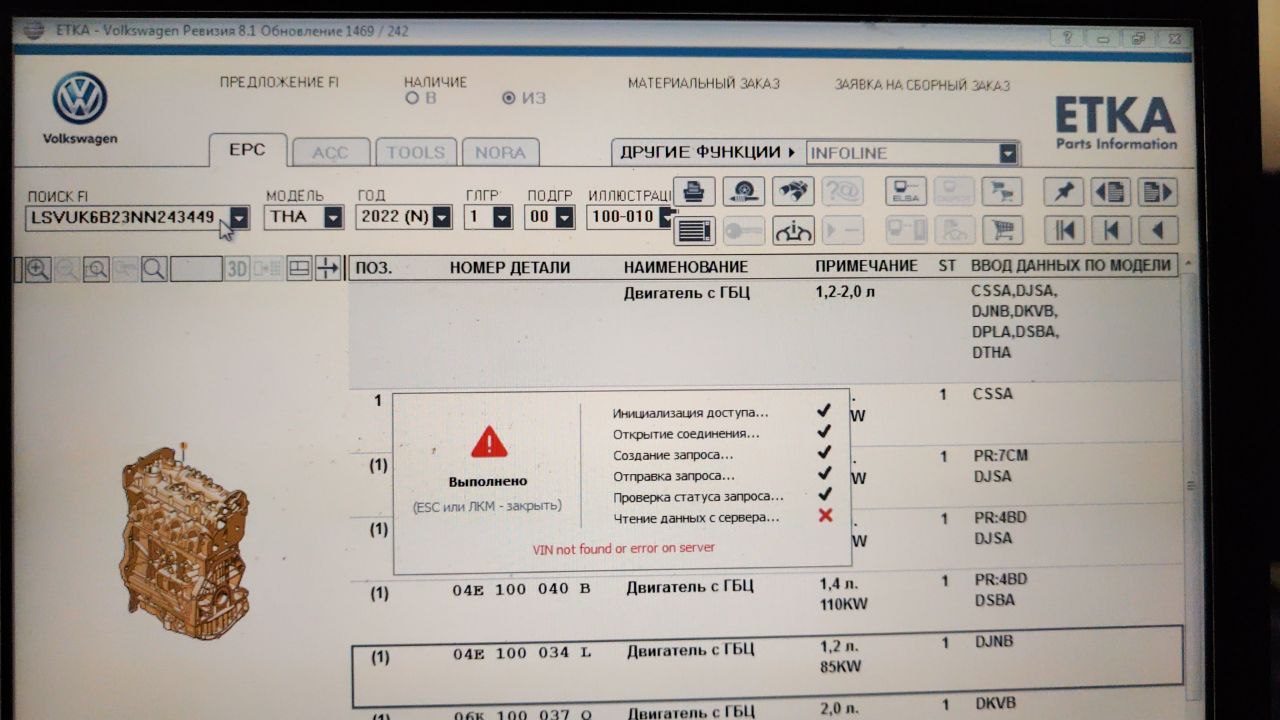This screenshot has width=1280, height=720.
Task: Click the НОМЕР ДЕТАЛИ column header
Action: click(510, 267)
